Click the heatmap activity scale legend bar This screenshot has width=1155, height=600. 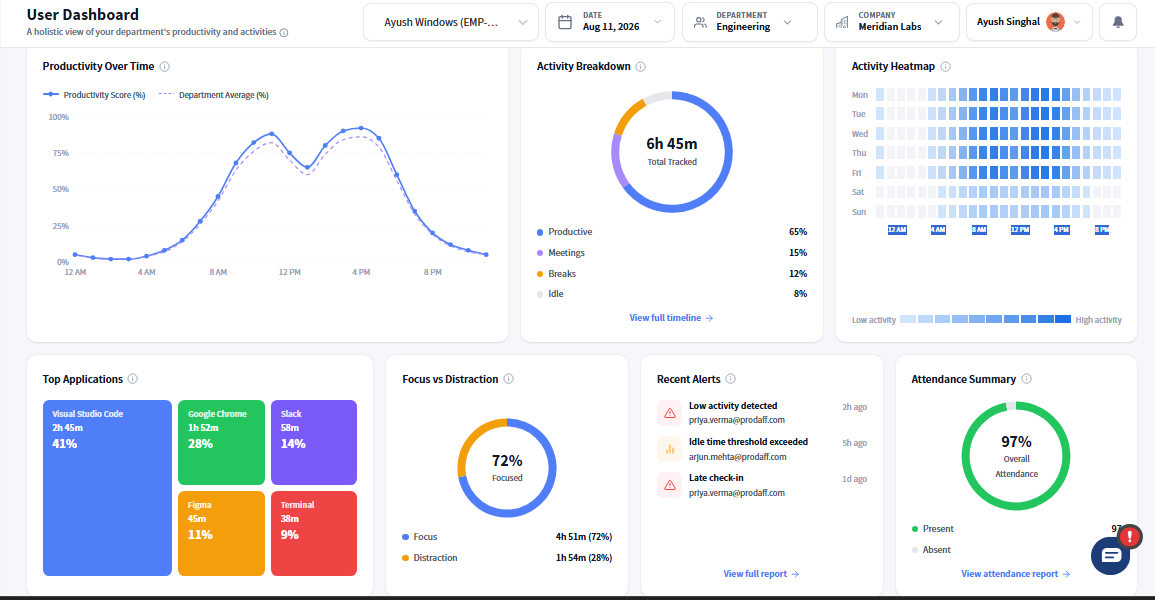click(986, 319)
